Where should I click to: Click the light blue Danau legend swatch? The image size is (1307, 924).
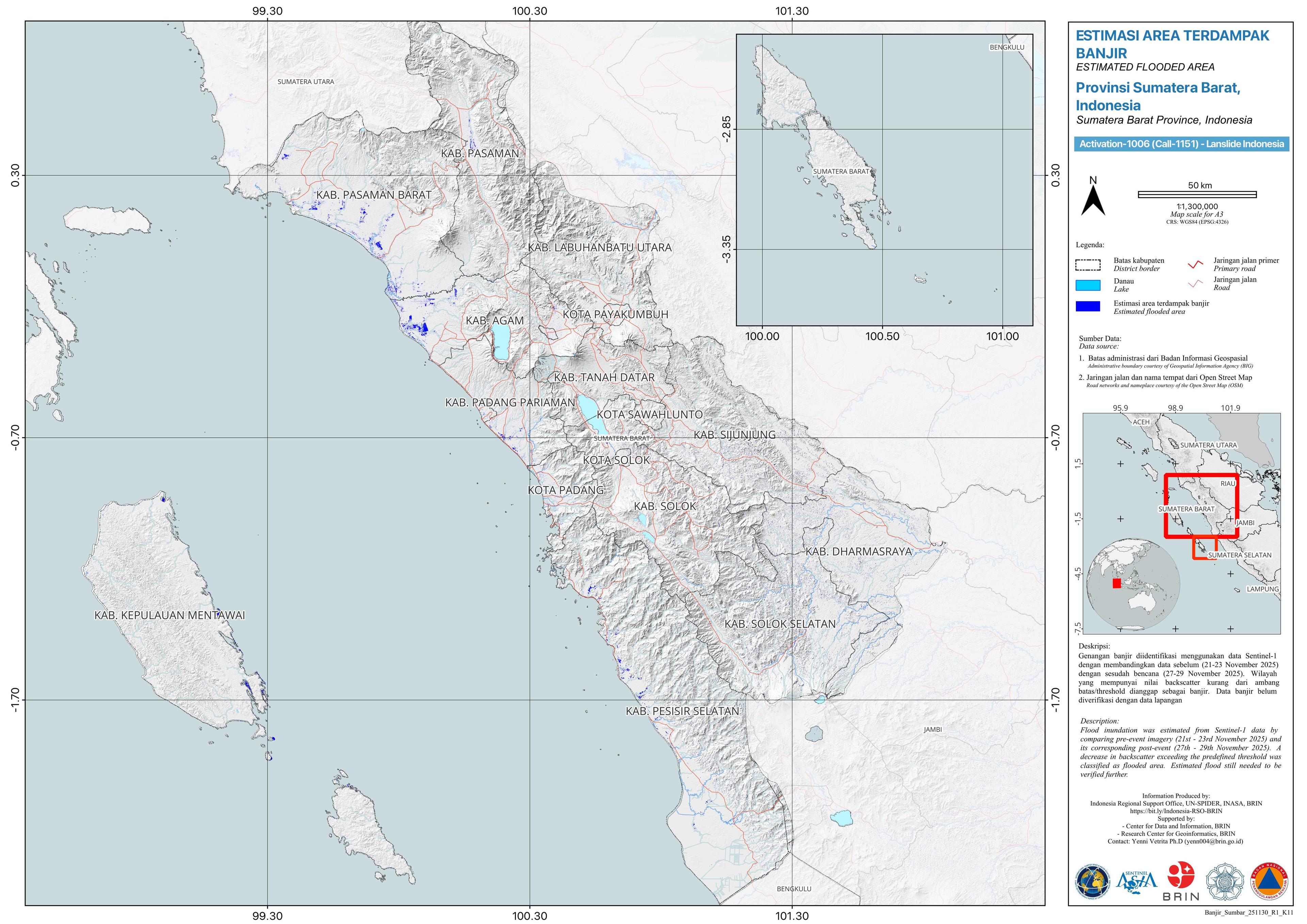1088,285
